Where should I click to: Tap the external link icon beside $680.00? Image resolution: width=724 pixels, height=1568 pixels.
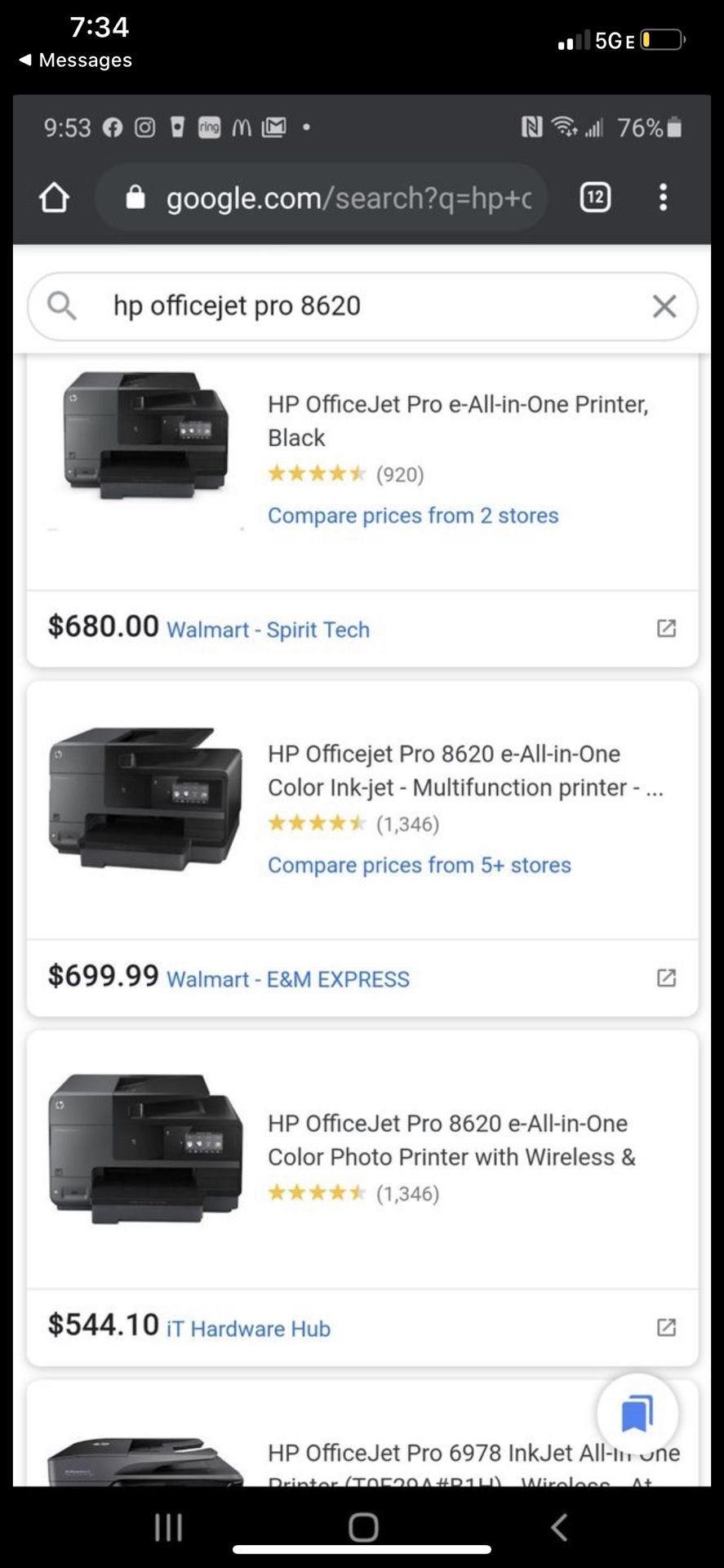(x=666, y=628)
